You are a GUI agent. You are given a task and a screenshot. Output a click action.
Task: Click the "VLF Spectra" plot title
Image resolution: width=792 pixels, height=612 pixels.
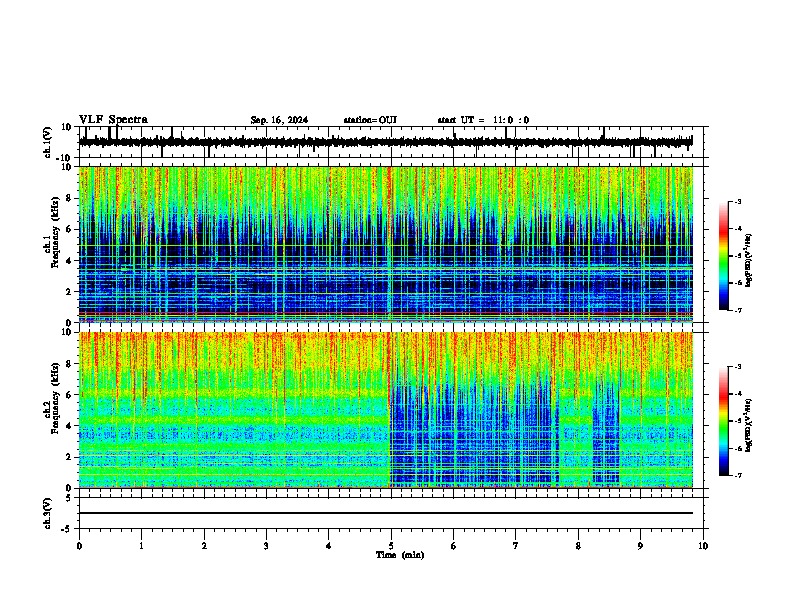[x=113, y=120]
